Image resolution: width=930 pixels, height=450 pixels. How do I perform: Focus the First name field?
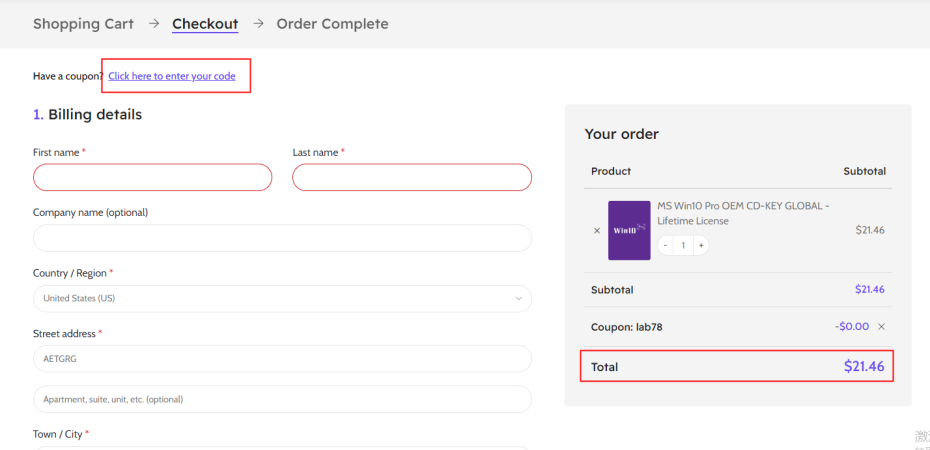tap(152, 177)
